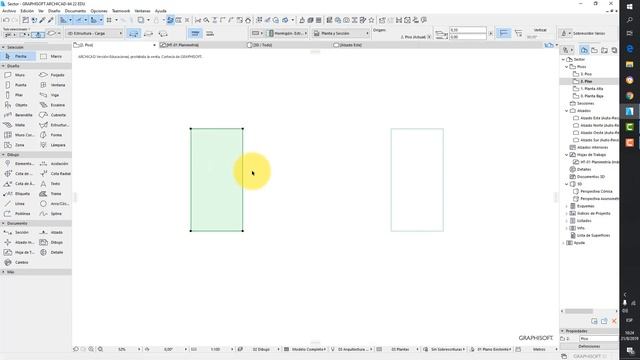Select the Cambio tool
This screenshot has height=360, width=640.
[x=18, y=262]
